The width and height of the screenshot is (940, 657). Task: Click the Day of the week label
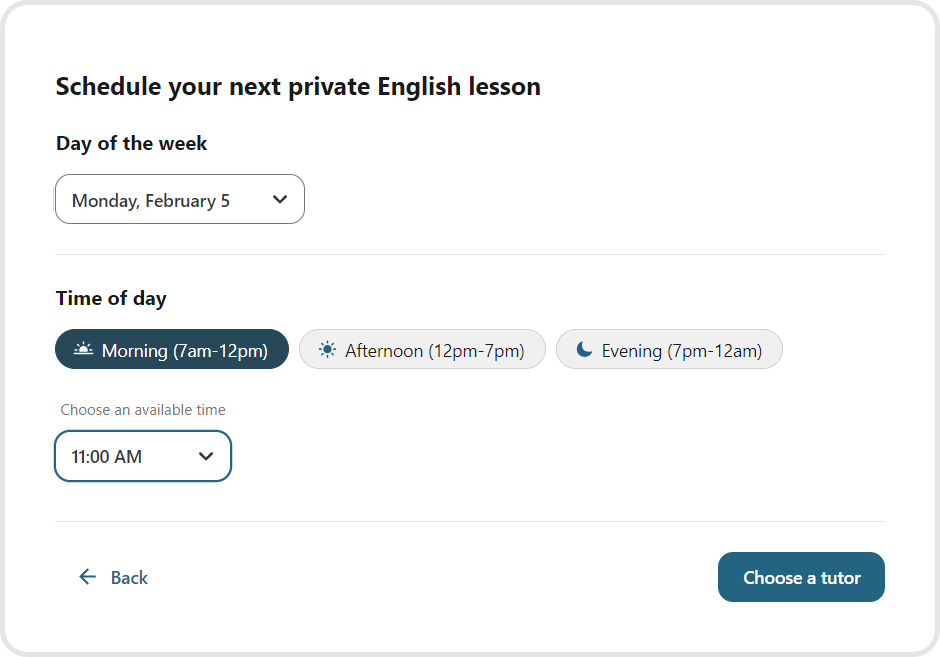[x=132, y=143]
